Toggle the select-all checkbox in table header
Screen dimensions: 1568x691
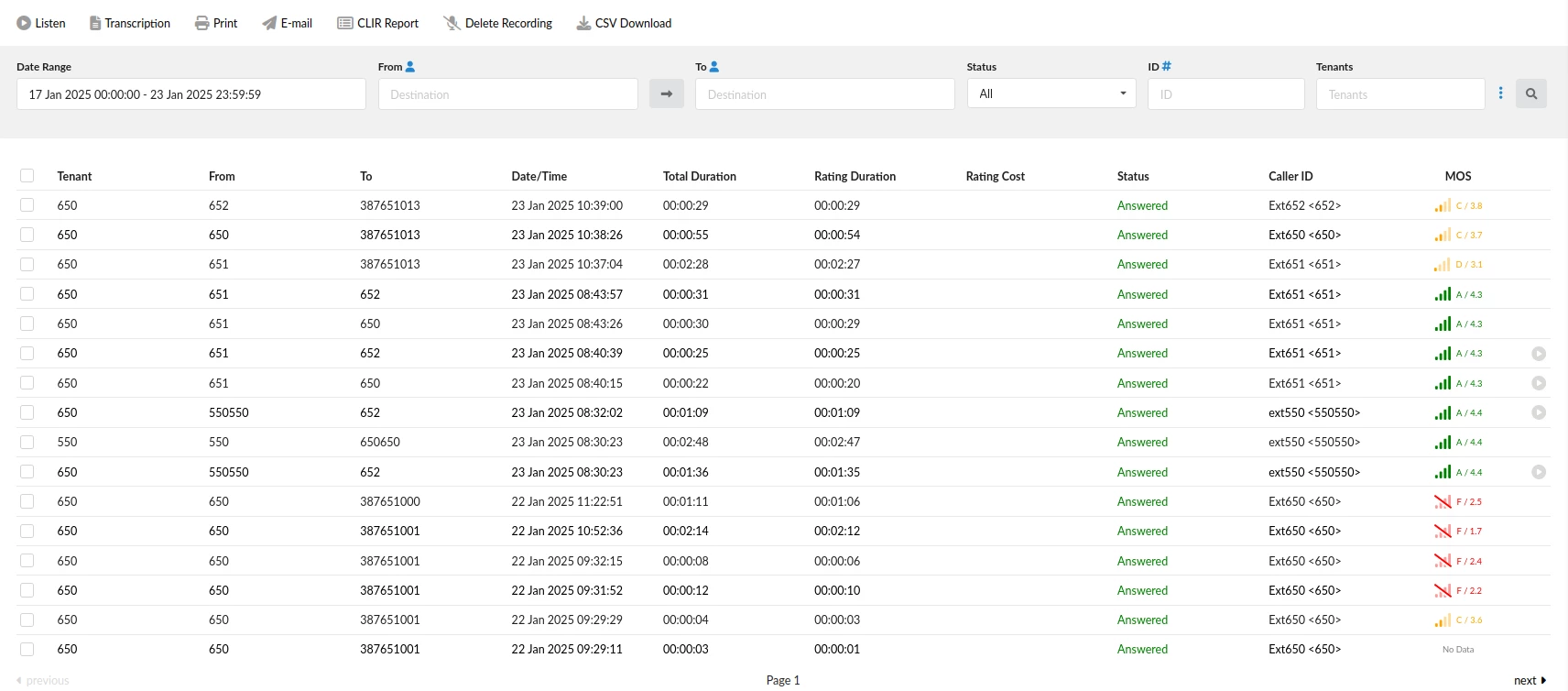[27, 176]
